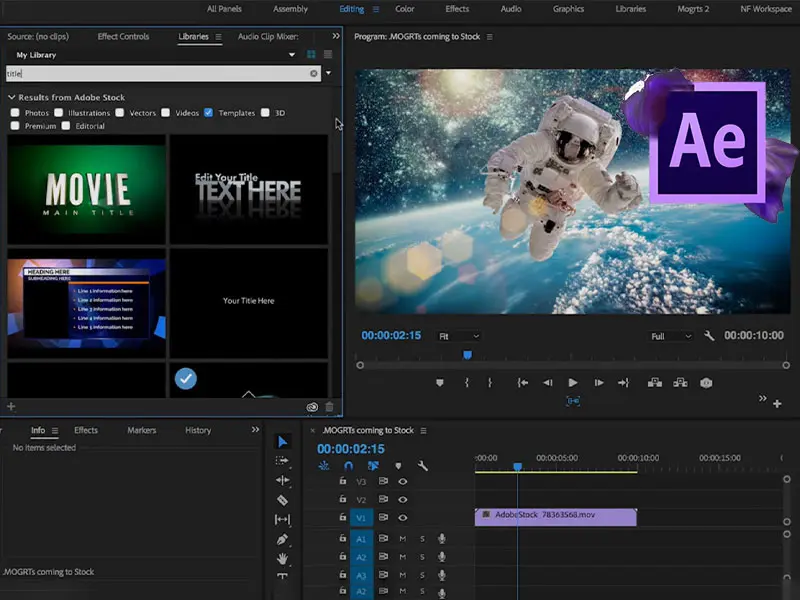Open the Effect Controls tab

(123, 37)
